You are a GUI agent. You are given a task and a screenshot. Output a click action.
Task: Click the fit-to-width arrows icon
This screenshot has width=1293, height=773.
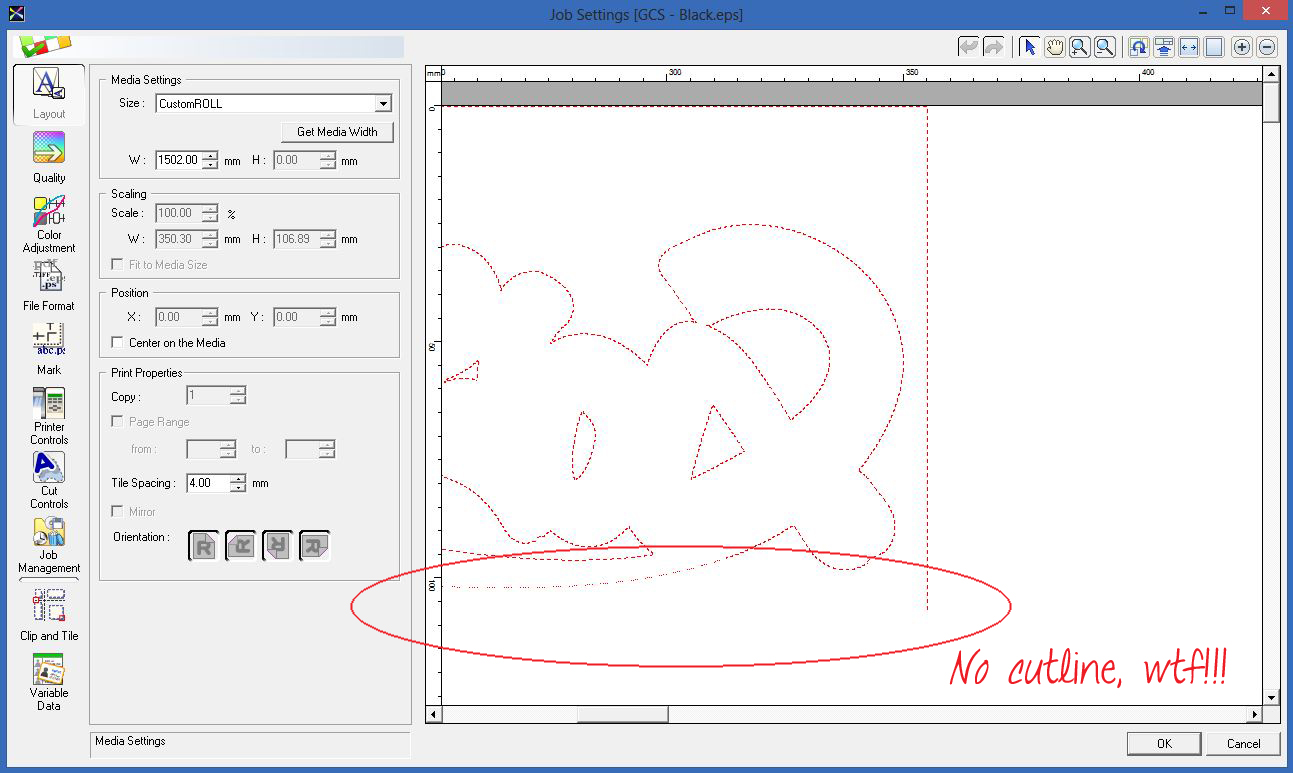click(x=1188, y=47)
